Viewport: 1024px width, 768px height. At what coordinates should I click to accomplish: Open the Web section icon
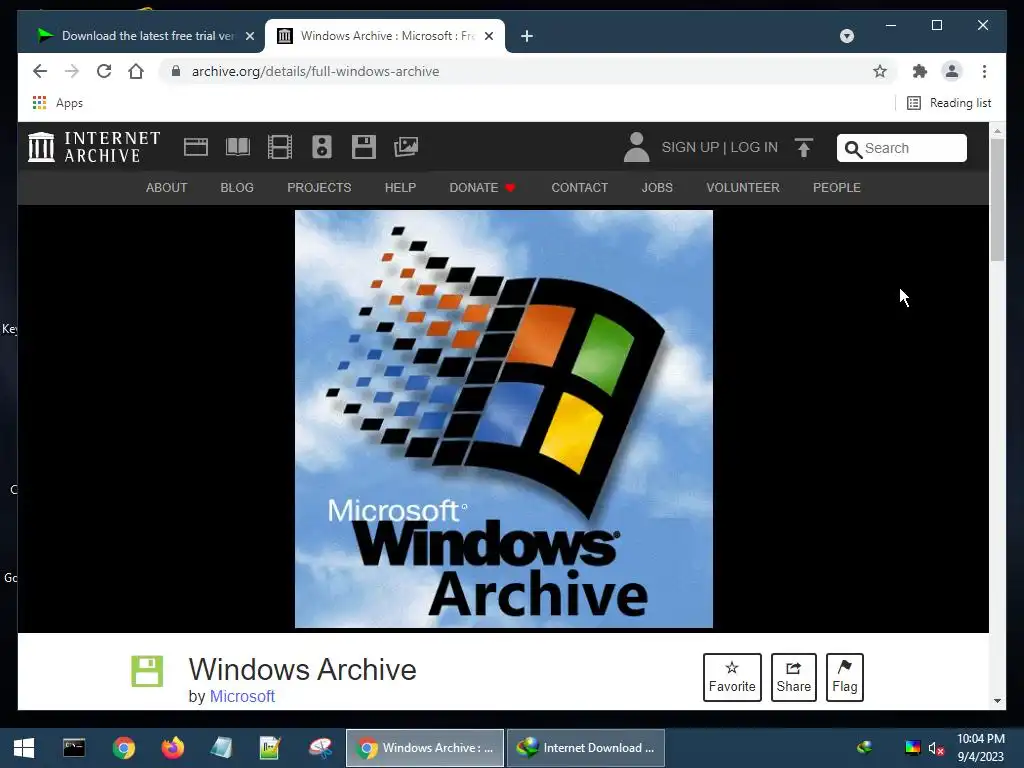pyautogui.click(x=196, y=147)
